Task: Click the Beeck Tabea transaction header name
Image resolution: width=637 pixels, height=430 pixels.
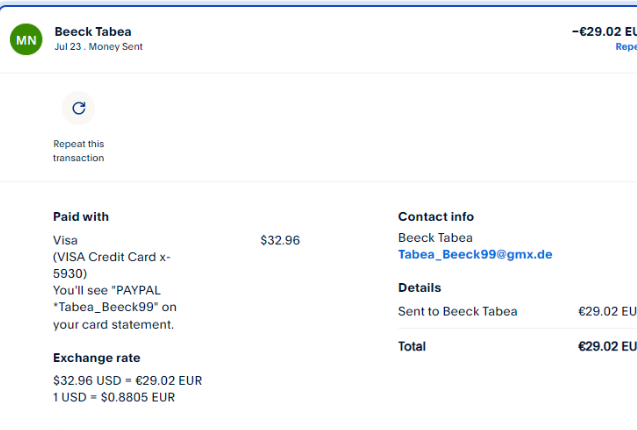Action: tap(93, 32)
